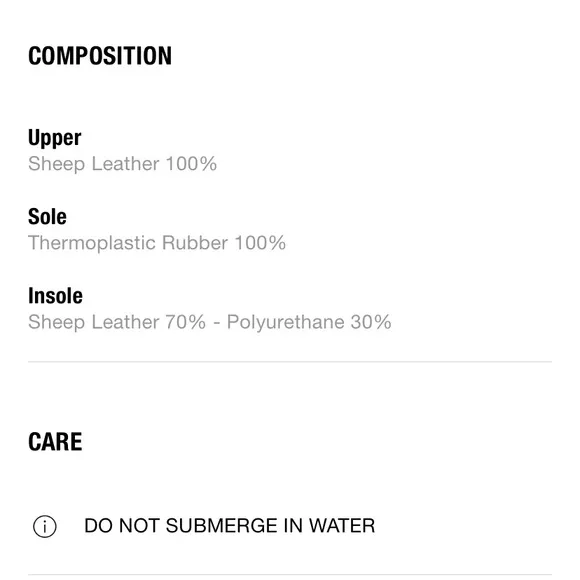Click DO NOT SUBMERGE IN WATER text
580x580 pixels.
[230, 526]
